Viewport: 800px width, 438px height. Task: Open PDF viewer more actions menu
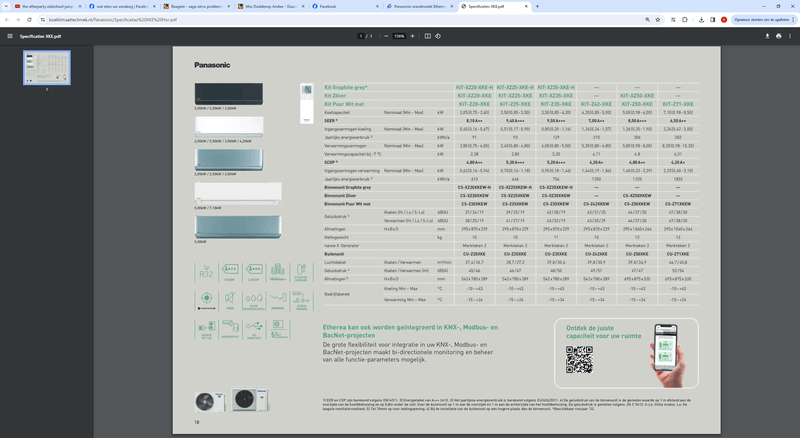click(790, 36)
